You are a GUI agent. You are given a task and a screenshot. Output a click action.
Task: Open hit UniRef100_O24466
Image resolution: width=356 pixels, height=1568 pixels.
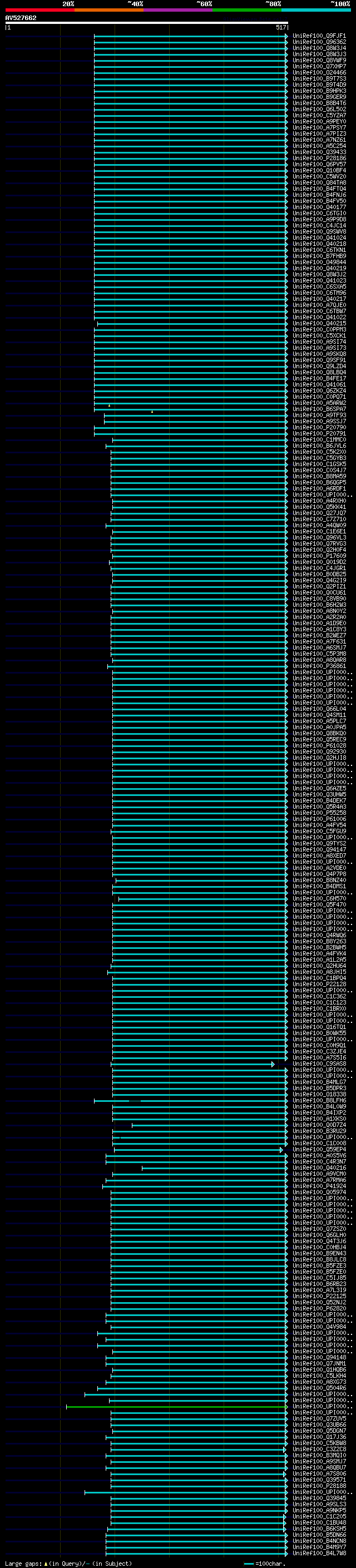tap(319, 72)
